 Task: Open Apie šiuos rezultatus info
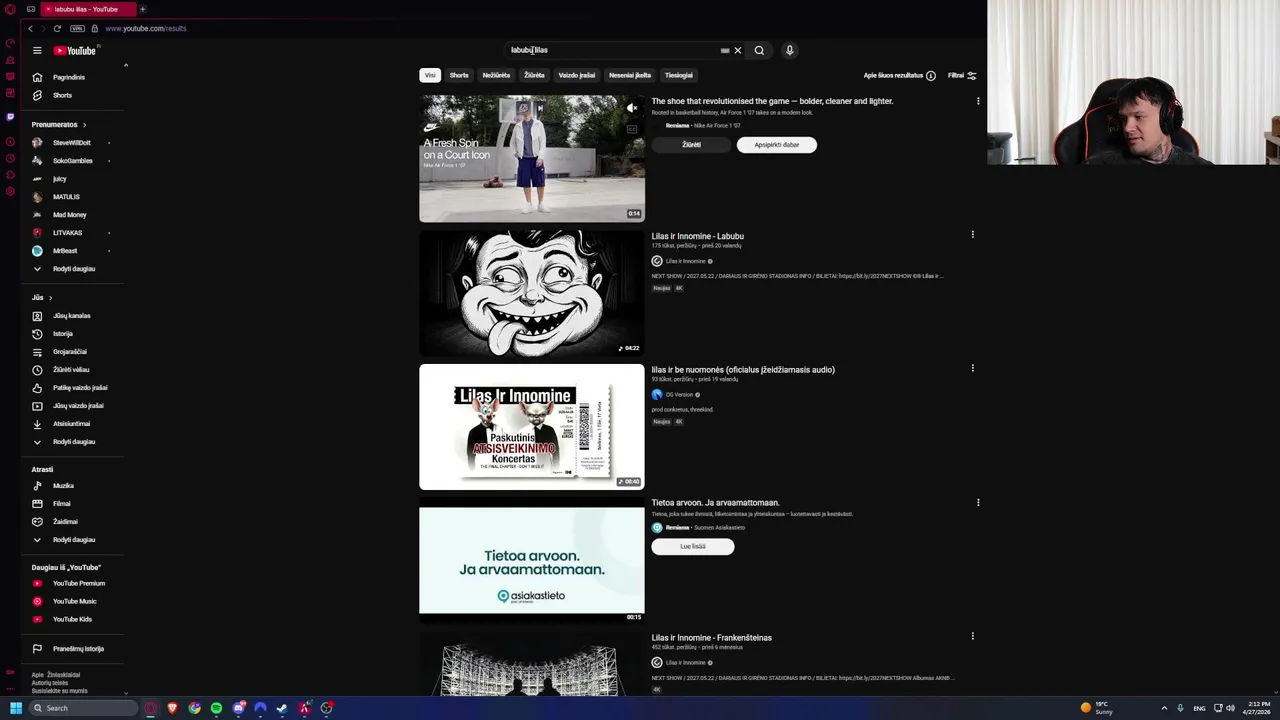point(900,75)
